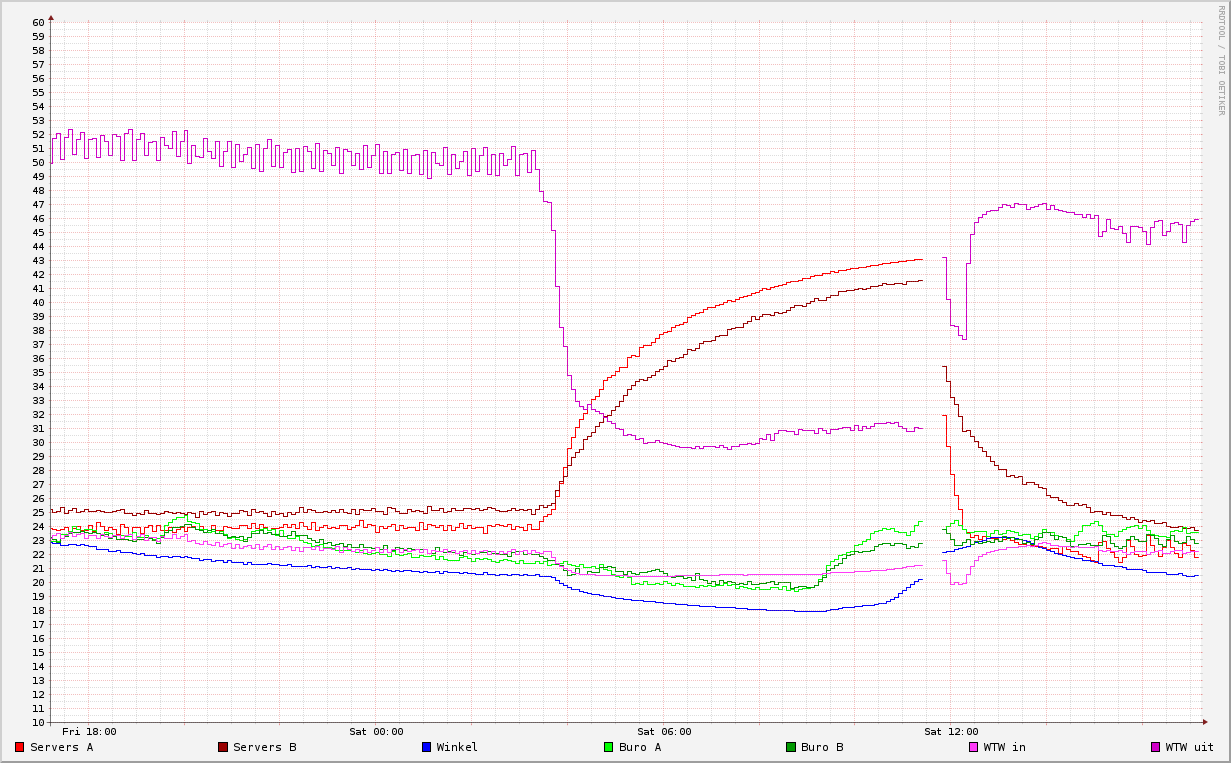The image size is (1231, 763).
Task: Click the Fri 18:00 time axis label
Action: coord(89,731)
